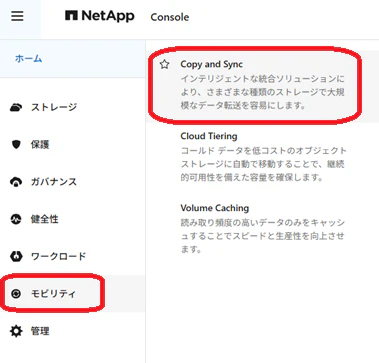Open the Volume Caching service
The width and height of the screenshot is (379, 363).
[x=215, y=208]
